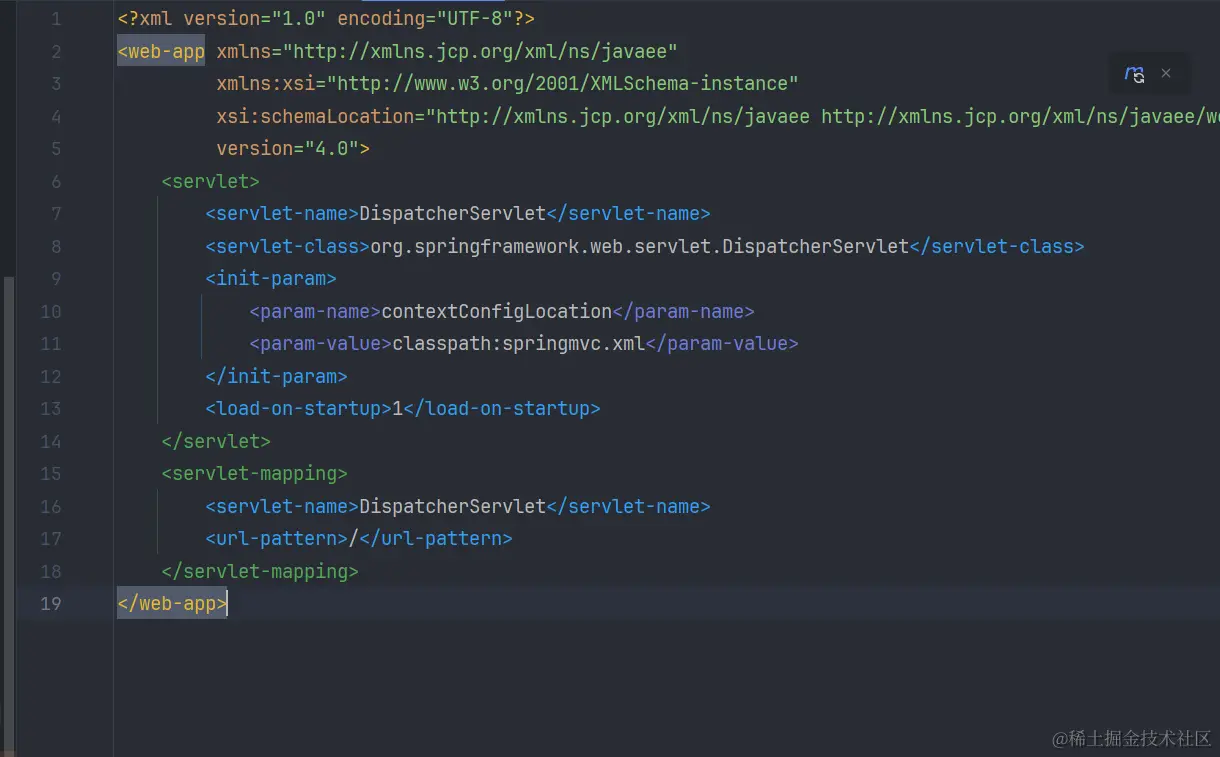Click the closing </param-name> tag
Image resolution: width=1220 pixels, height=757 pixels.
pos(684,311)
